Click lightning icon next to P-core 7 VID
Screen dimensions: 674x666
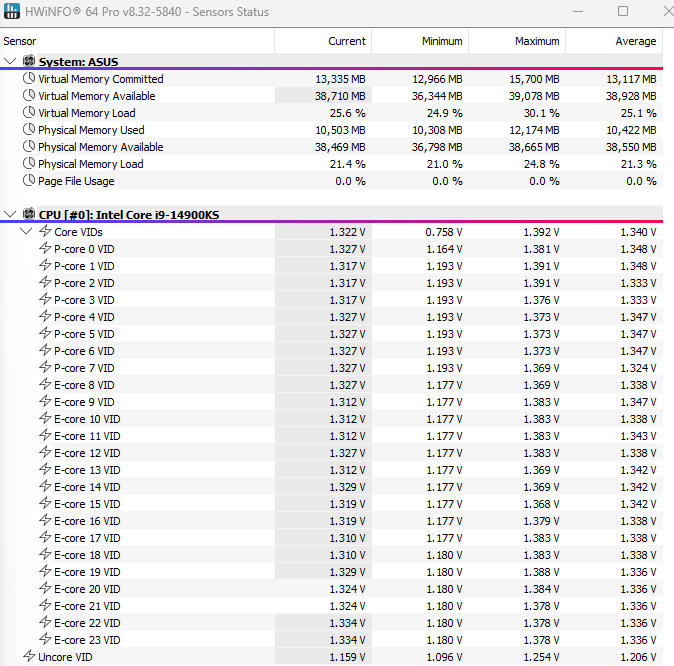click(45, 367)
